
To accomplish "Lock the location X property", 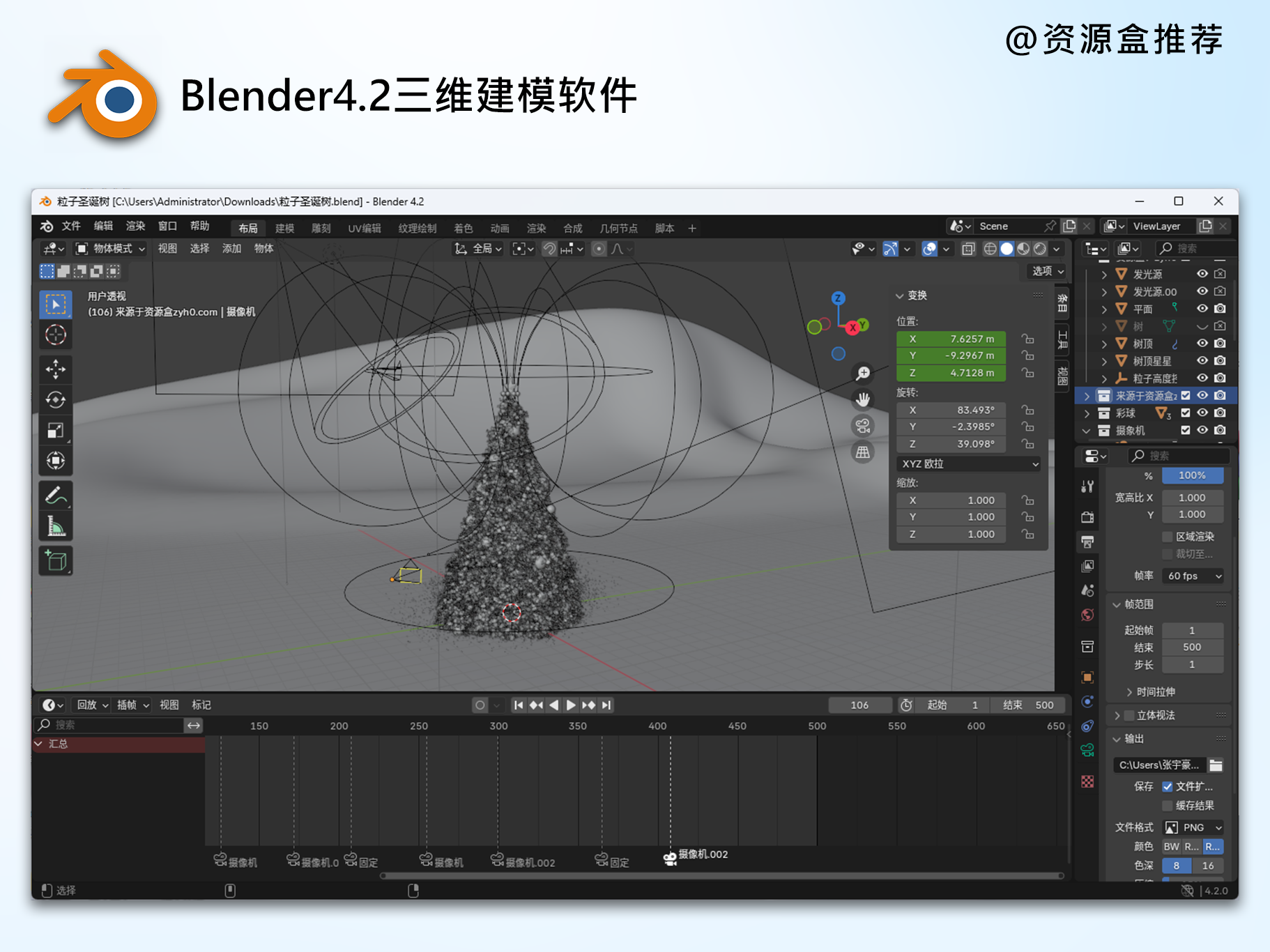I will coord(1027,339).
